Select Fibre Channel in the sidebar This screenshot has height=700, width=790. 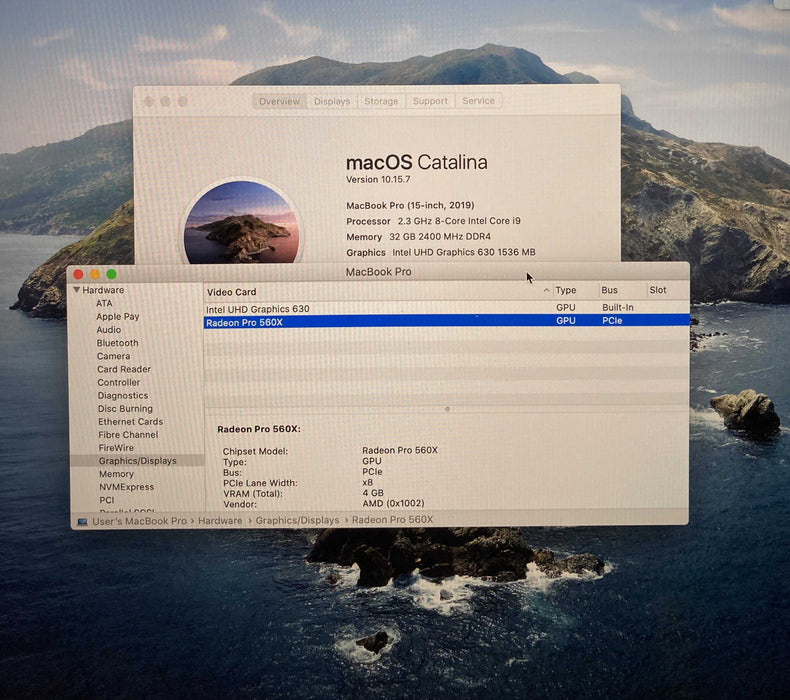[x=128, y=434]
